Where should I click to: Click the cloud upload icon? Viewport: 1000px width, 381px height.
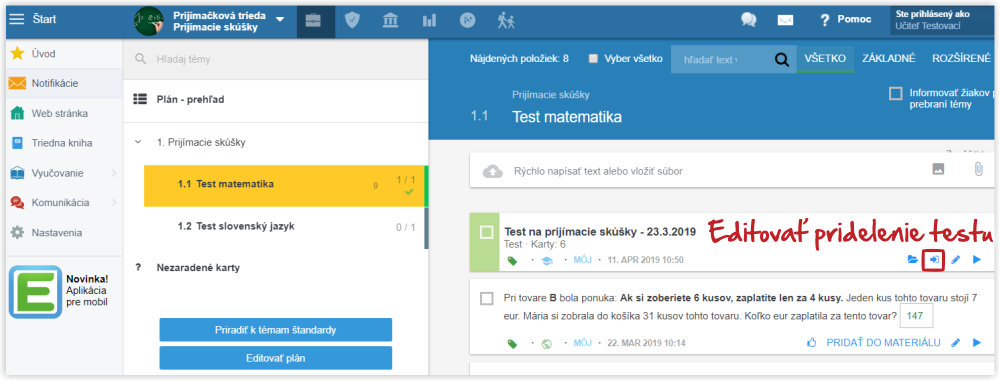[x=492, y=171]
